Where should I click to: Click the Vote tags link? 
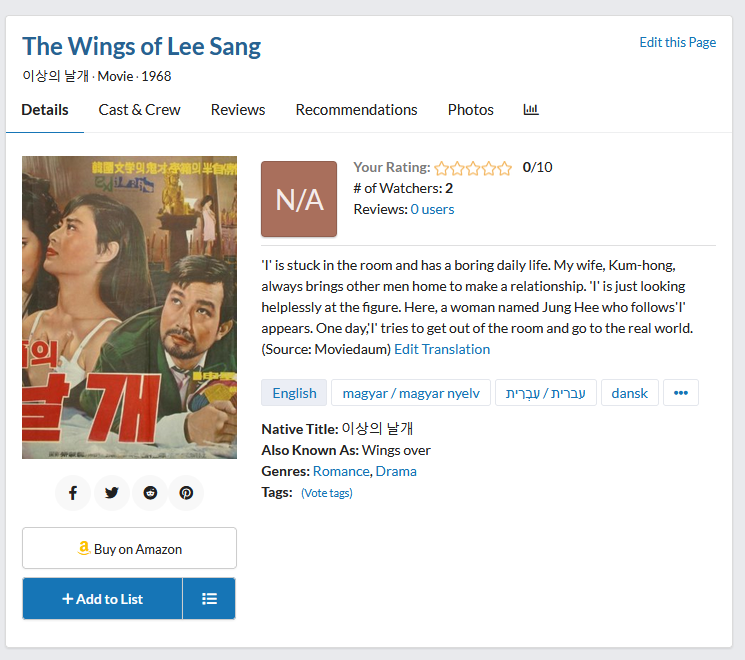(x=327, y=493)
